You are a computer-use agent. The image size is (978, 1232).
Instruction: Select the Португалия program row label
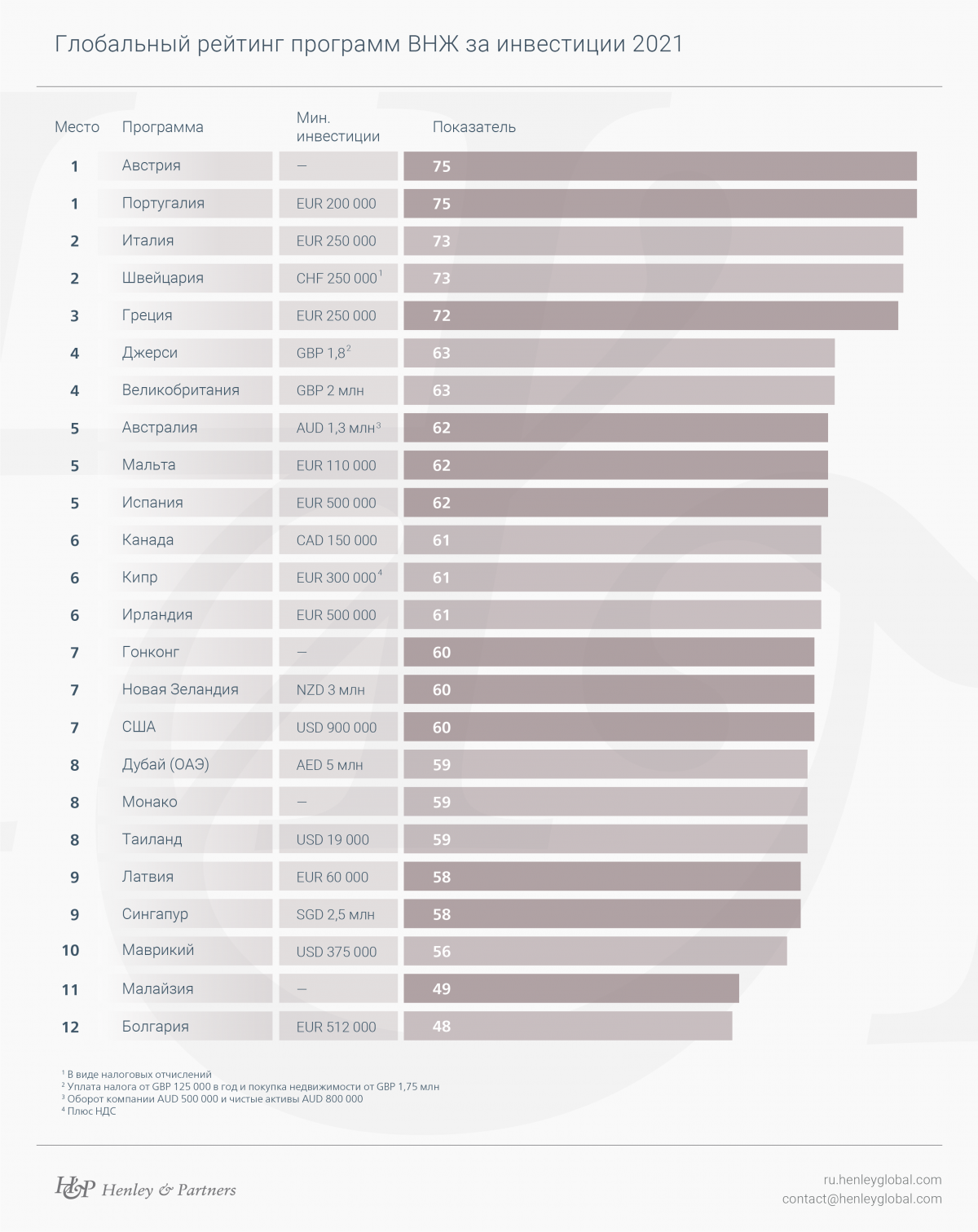click(x=163, y=203)
